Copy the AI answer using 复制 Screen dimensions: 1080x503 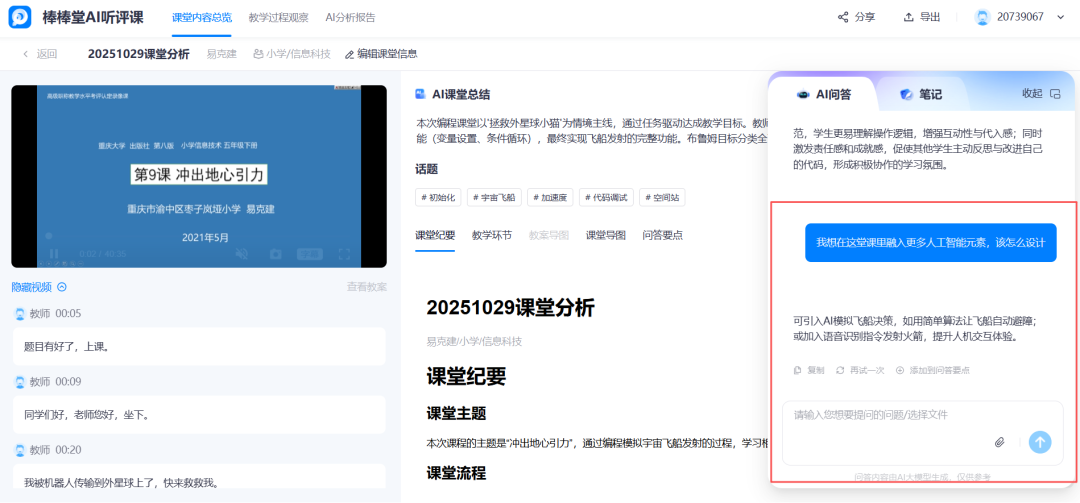pyautogui.click(x=809, y=370)
